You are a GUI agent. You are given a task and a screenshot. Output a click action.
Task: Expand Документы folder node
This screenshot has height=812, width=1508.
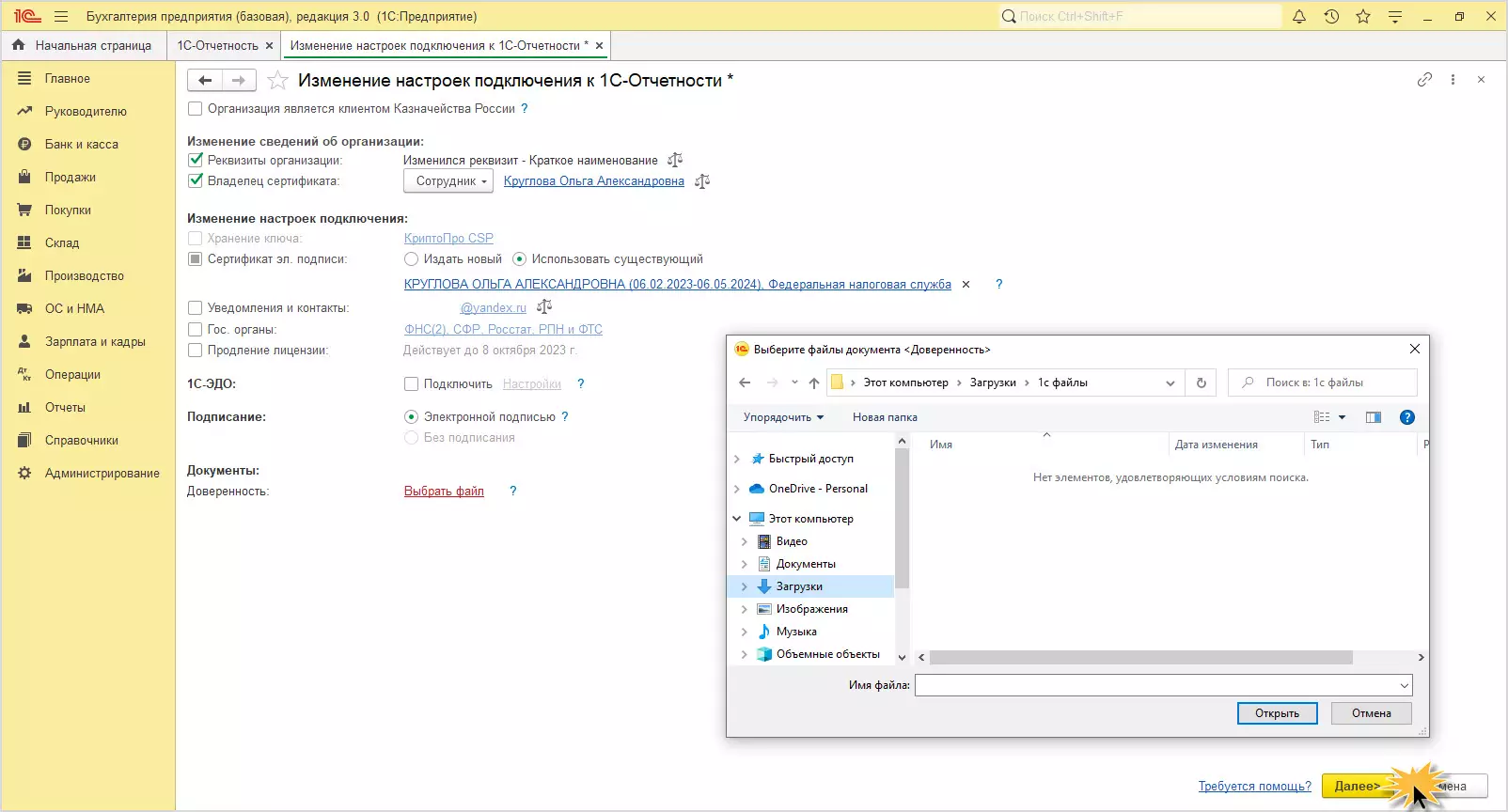coord(745,564)
